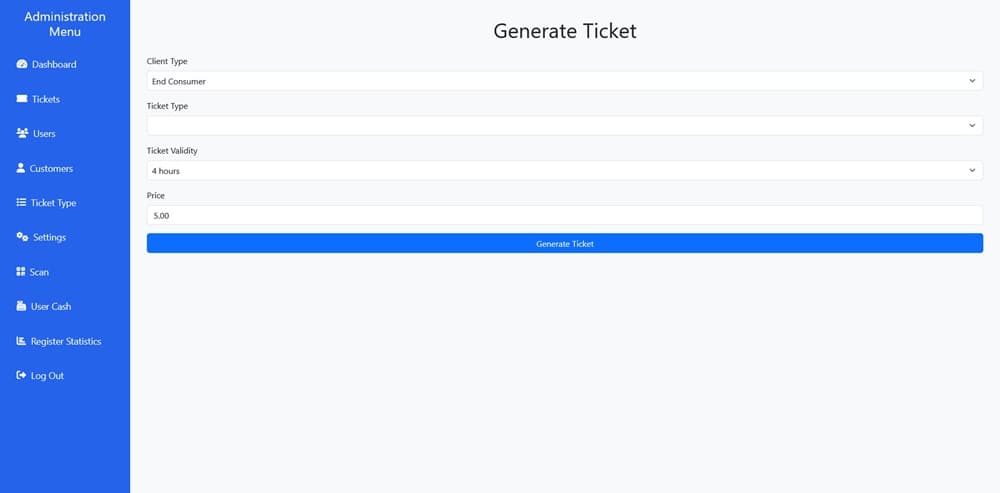Image resolution: width=1000 pixels, height=493 pixels.
Task: Click the Log Out link
Action: pyautogui.click(x=47, y=376)
